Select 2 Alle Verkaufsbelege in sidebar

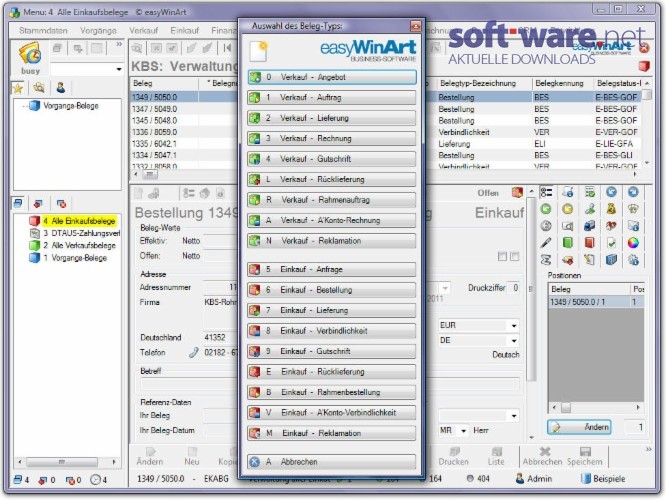[x=73, y=245]
